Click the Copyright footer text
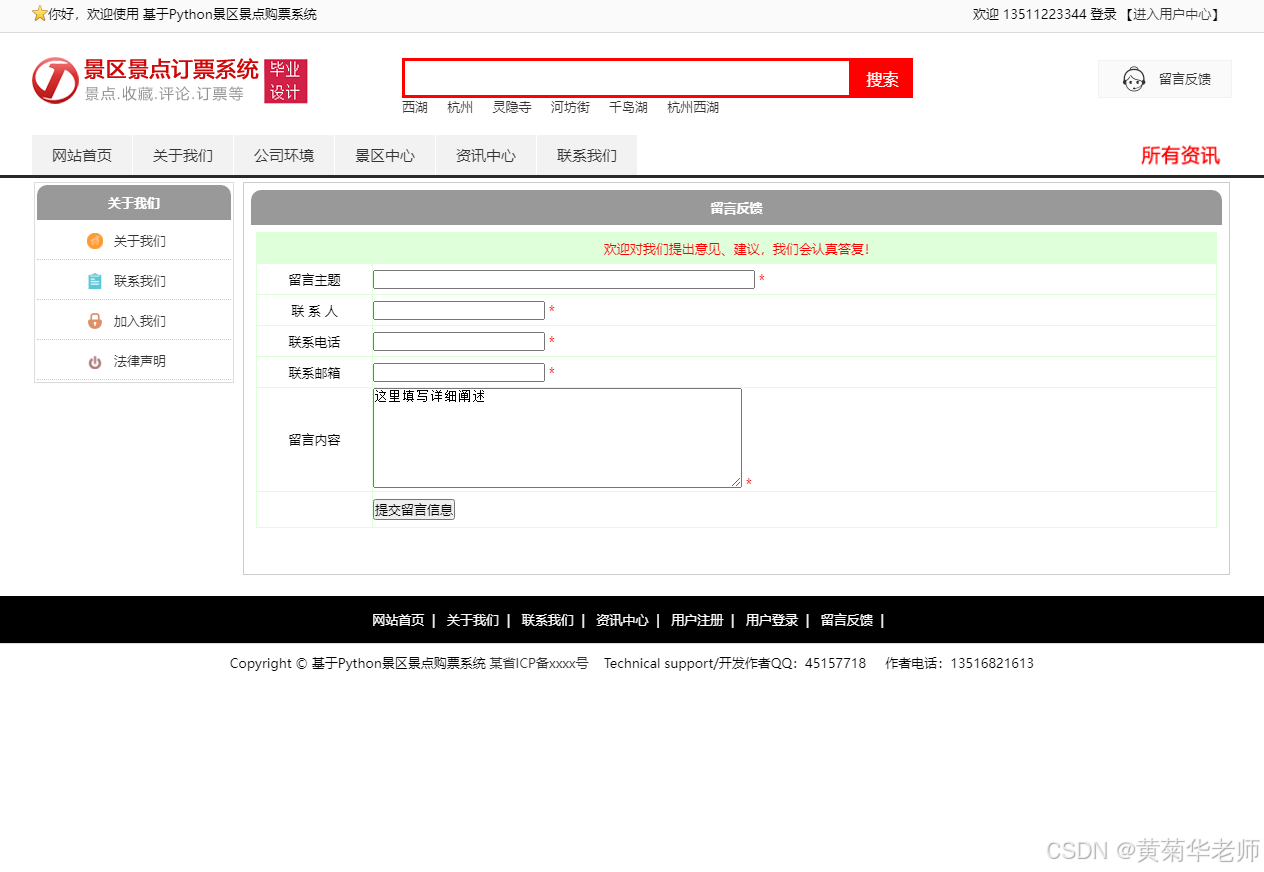Image resolution: width=1264 pixels, height=872 pixels. click(x=632, y=663)
